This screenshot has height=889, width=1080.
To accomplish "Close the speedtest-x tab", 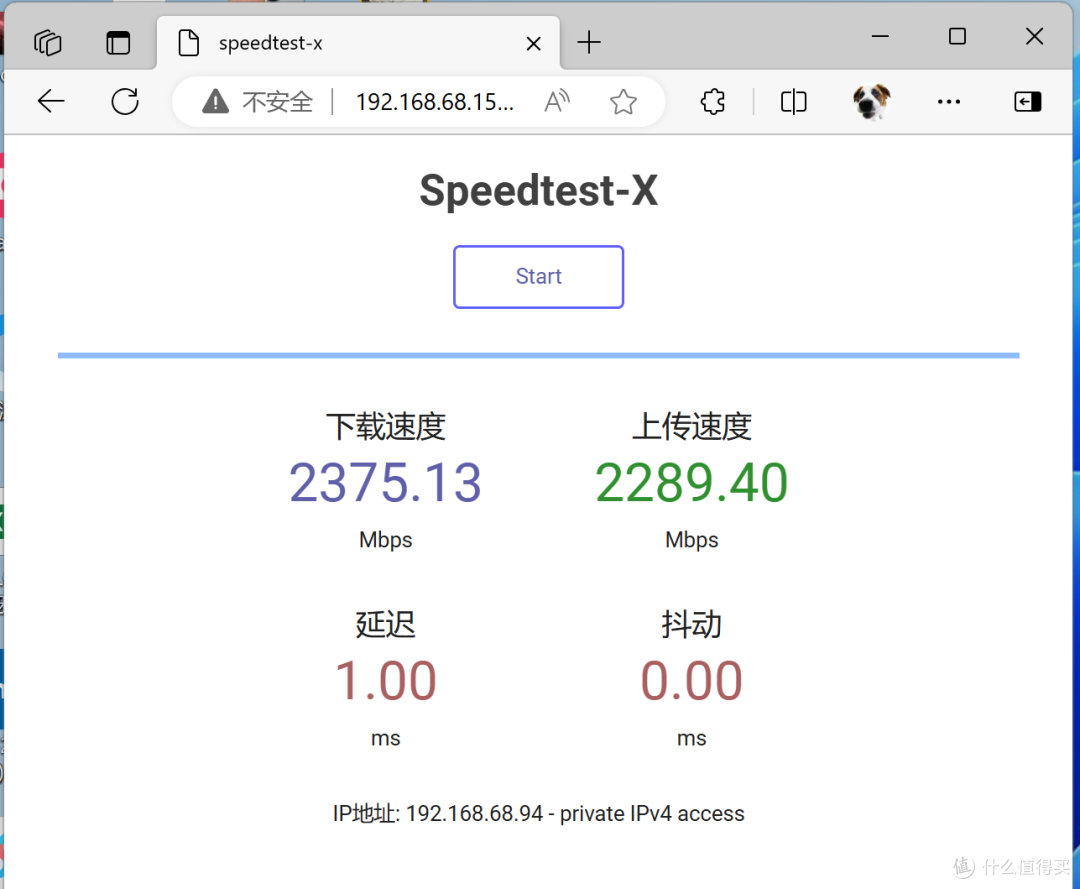I will click(x=533, y=43).
